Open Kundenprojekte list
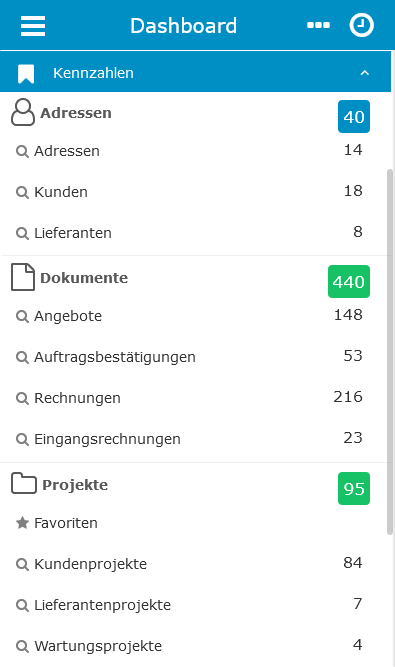Image resolution: width=395 pixels, height=667 pixels. click(x=189, y=564)
